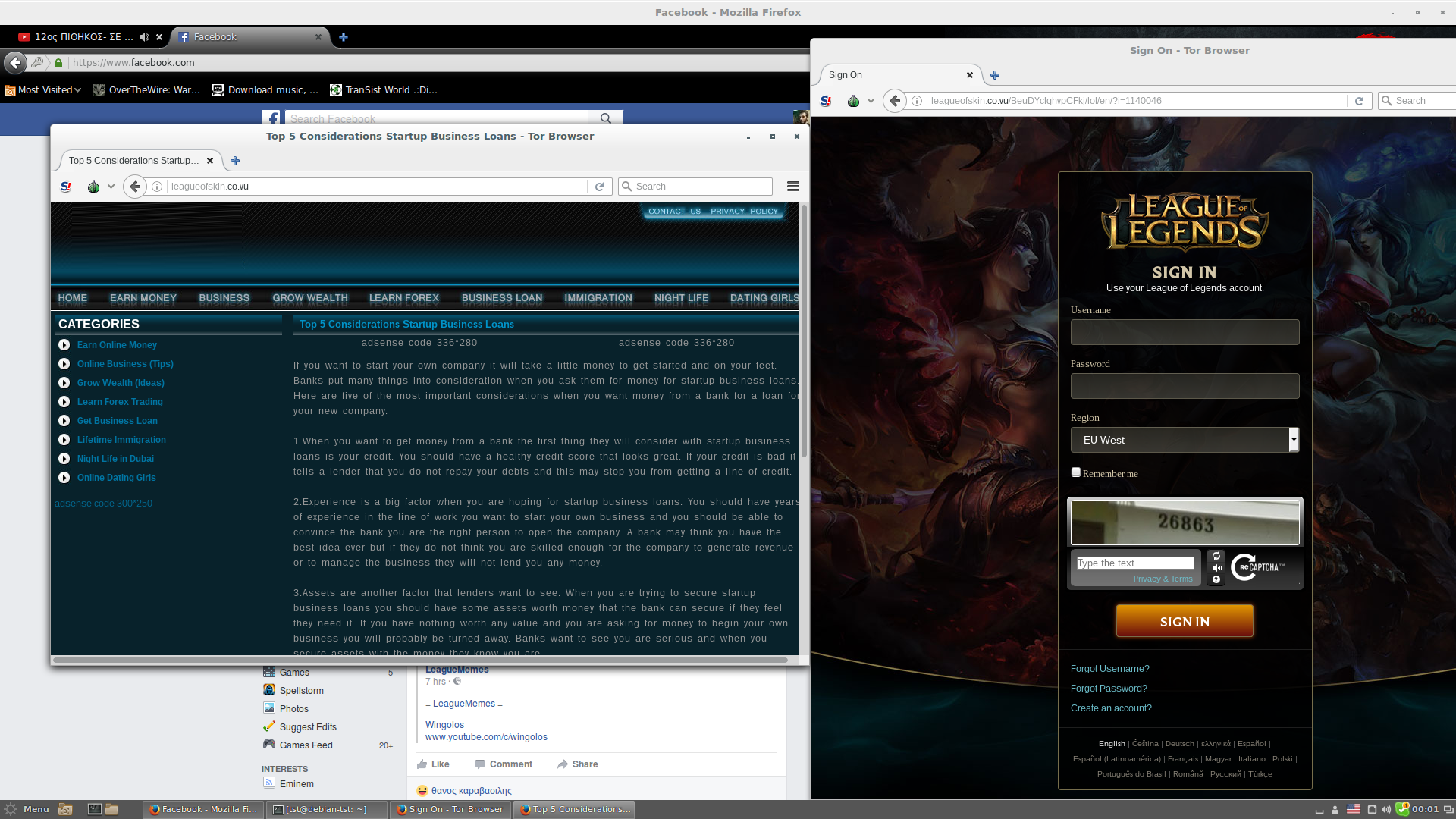Image resolution: width=1456 pixels, height=819 pixels.
Task: Click the CAPTCHA audio challenge icon
Action: (x=1216, y=568)
